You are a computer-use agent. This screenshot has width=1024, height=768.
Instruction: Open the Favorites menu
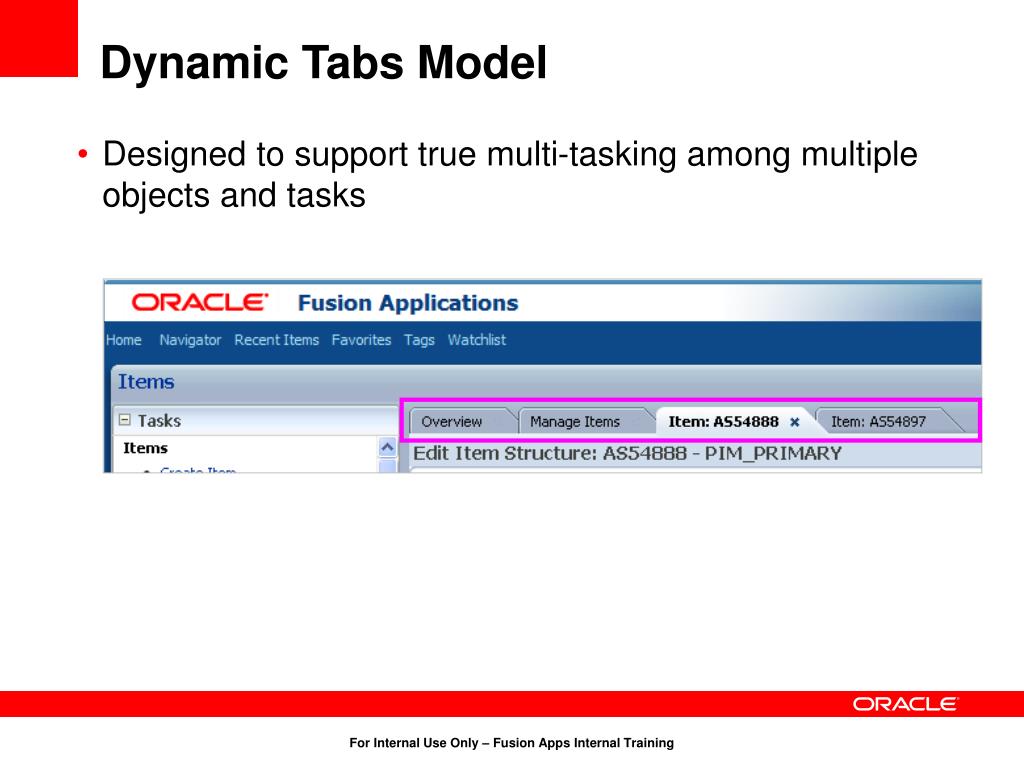point(361,340)
